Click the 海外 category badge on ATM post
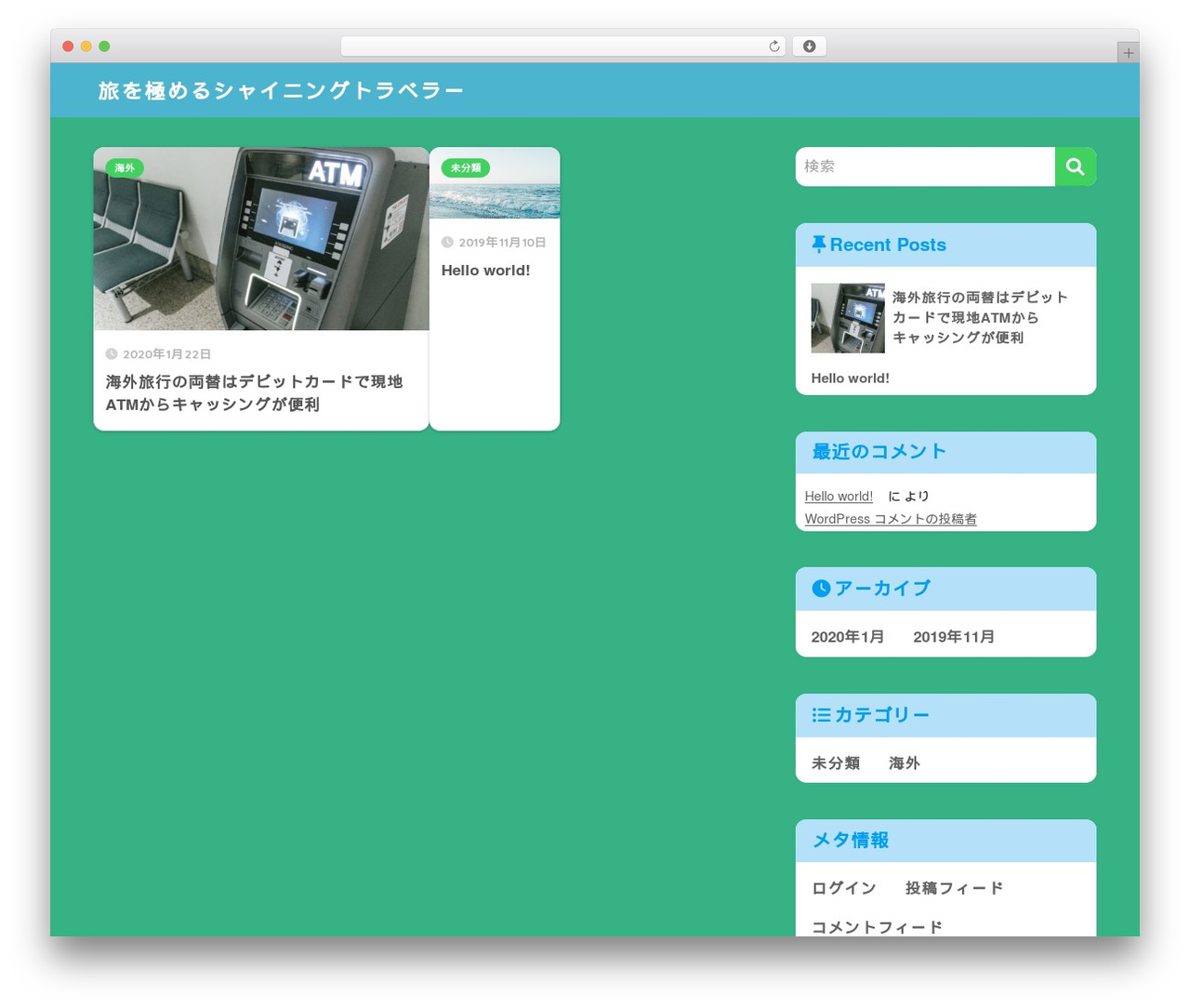The width and height of the screenshot is (1190, 1008). pos(125,168)
